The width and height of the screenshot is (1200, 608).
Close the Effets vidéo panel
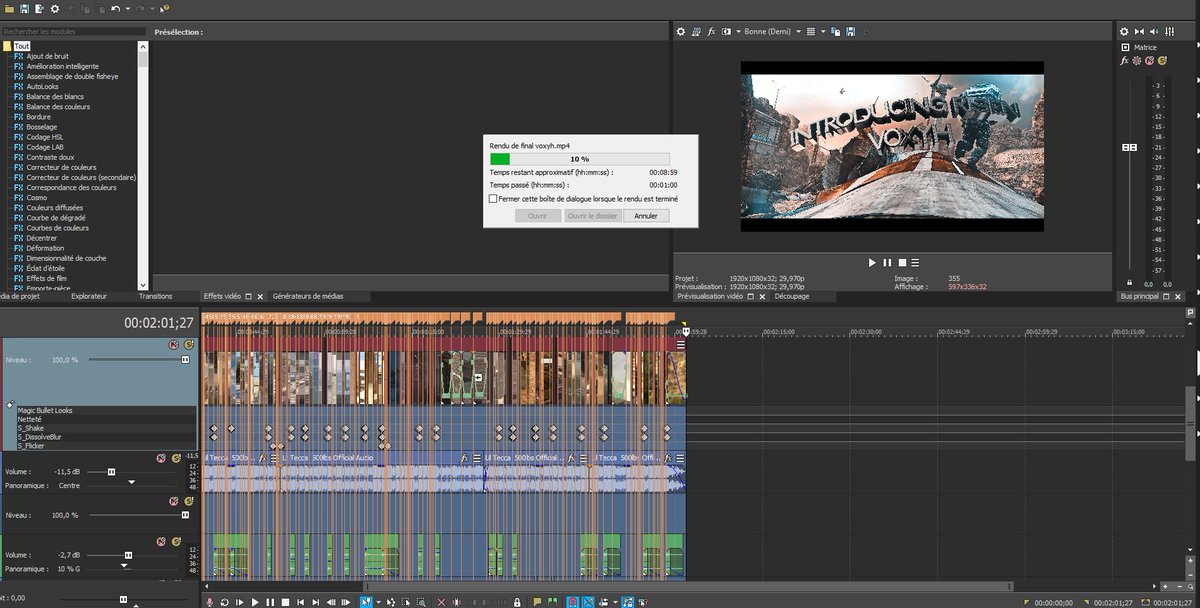coord(260,296)
